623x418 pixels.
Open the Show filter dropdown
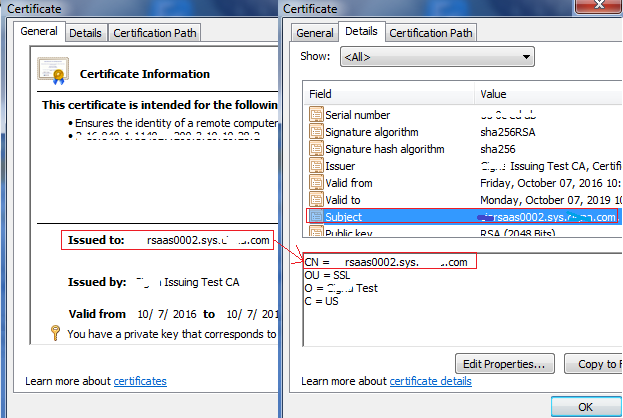coord(436,57)
